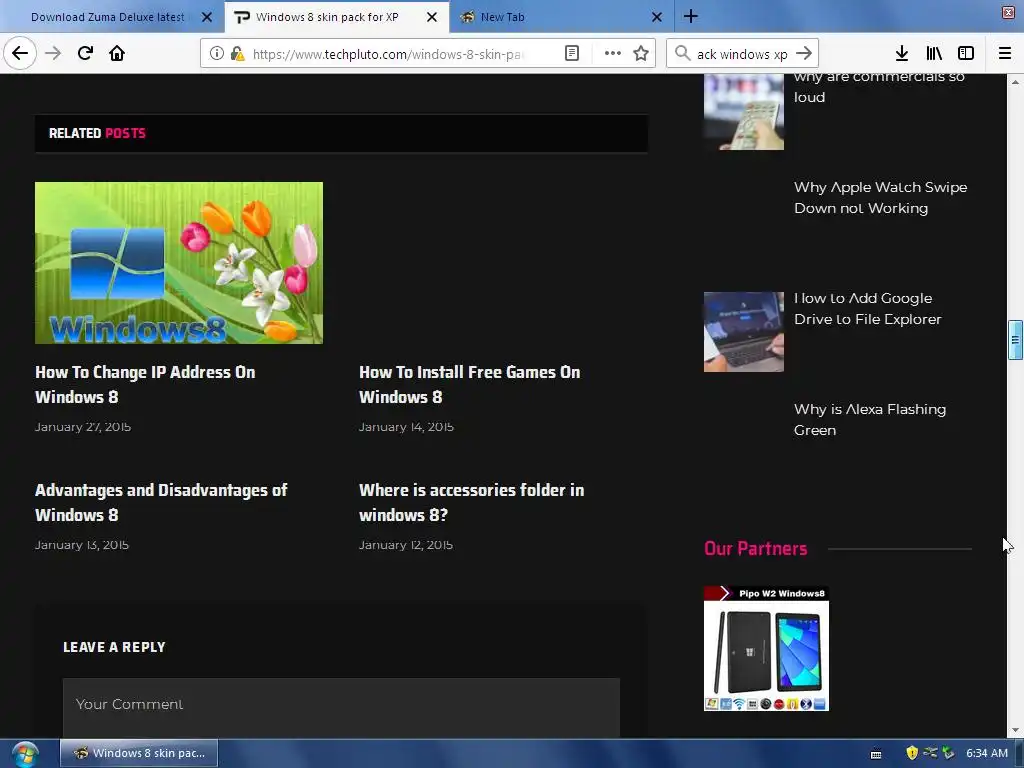Click the RELATED POSTS heading
This screenshot has width=1024, height=768.
pyautogui.click(x=97, y=133)
